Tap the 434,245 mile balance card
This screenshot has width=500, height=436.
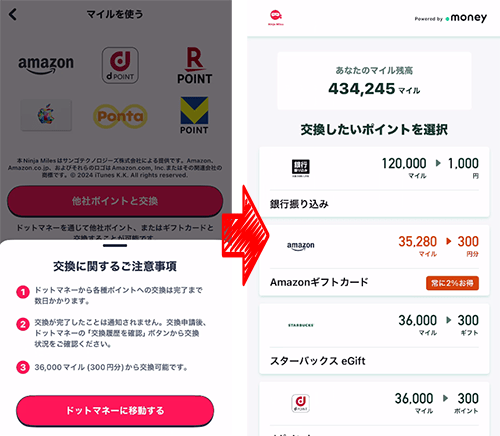374,81
